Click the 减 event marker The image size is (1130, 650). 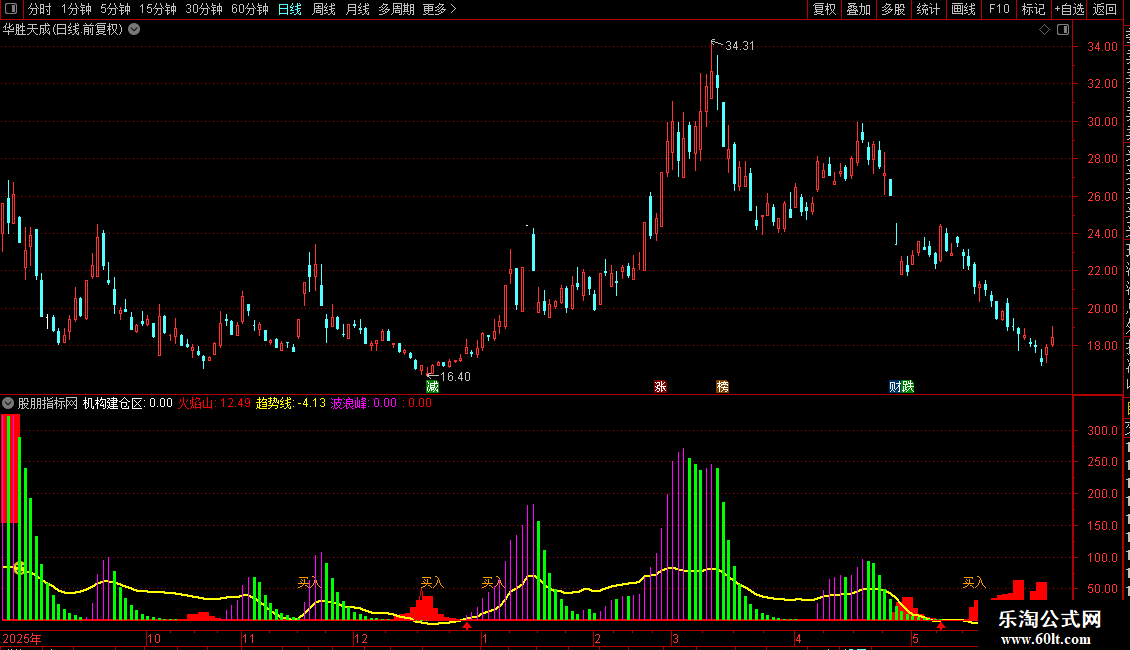click(x=432, y=387)
